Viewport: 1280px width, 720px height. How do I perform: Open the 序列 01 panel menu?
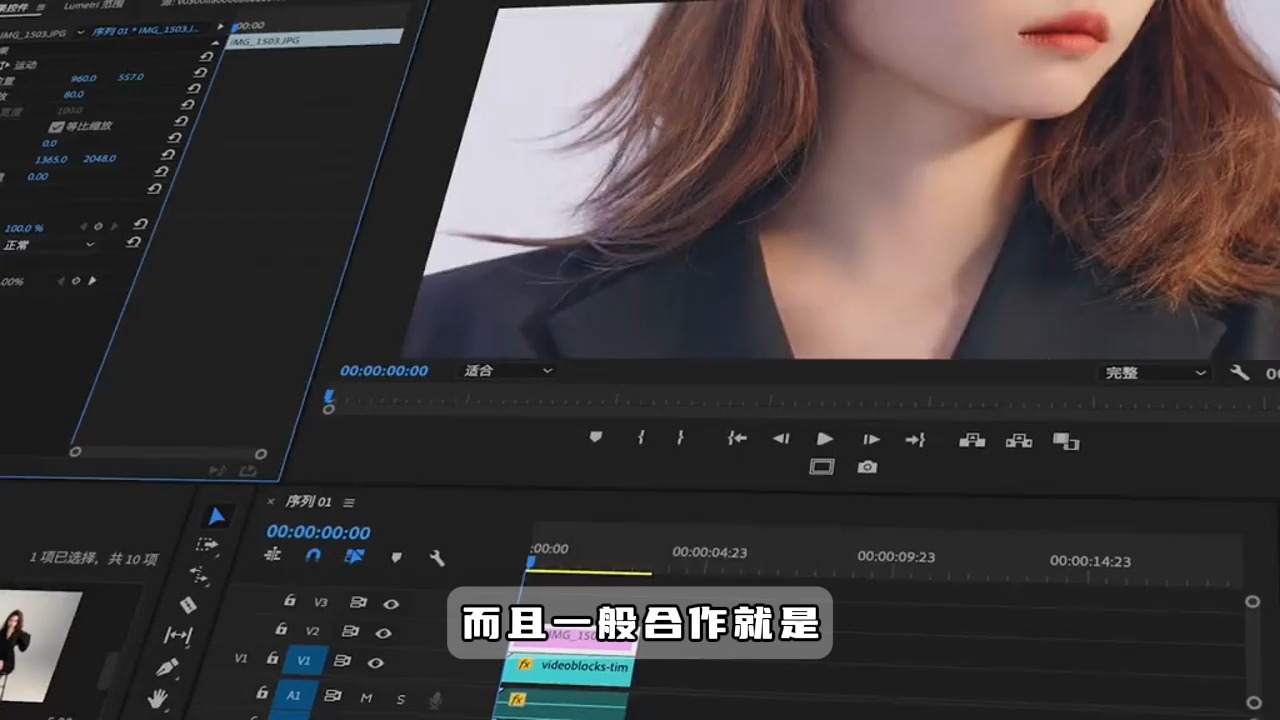[349, 502]
